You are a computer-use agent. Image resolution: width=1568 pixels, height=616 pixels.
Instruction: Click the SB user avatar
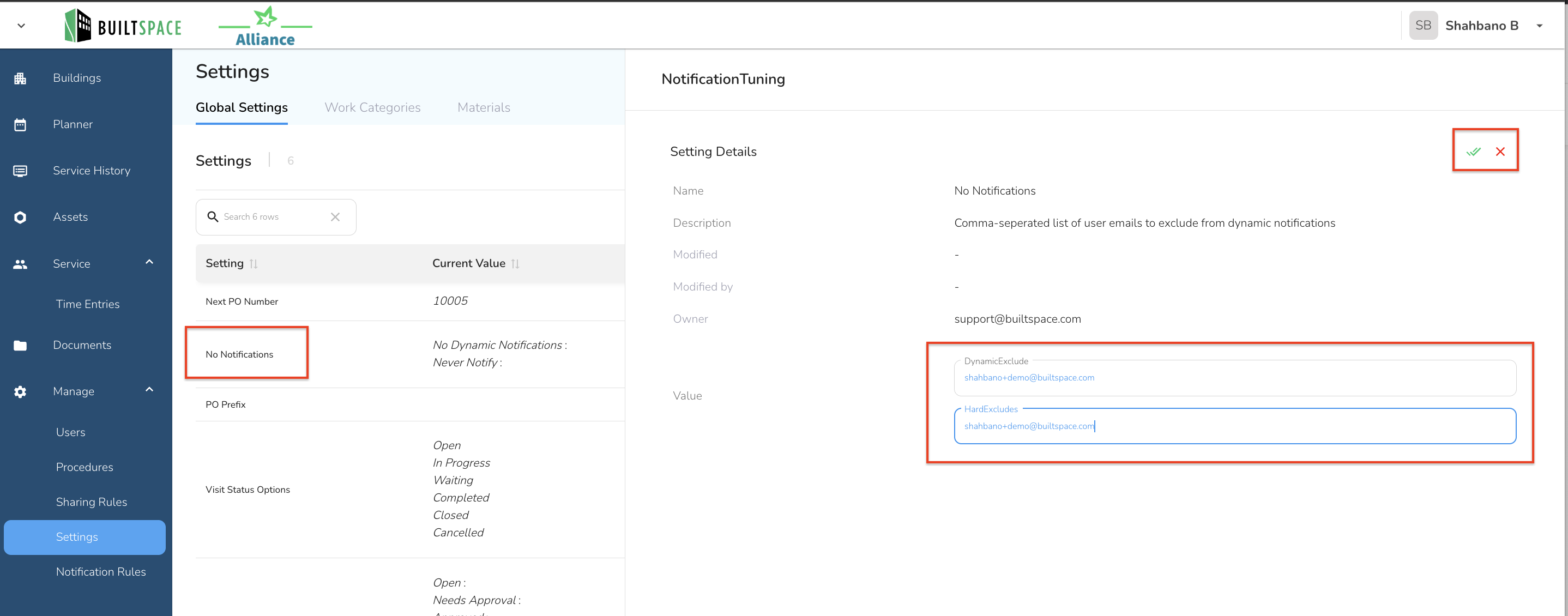coord(1423,26)
